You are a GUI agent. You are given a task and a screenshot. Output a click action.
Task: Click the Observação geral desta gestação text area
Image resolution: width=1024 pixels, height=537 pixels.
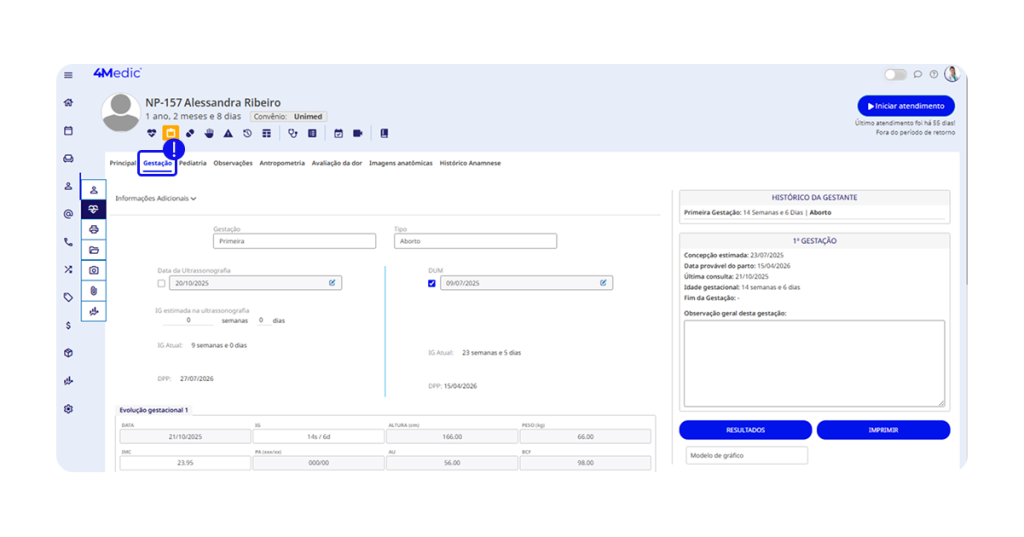point(813,363)
